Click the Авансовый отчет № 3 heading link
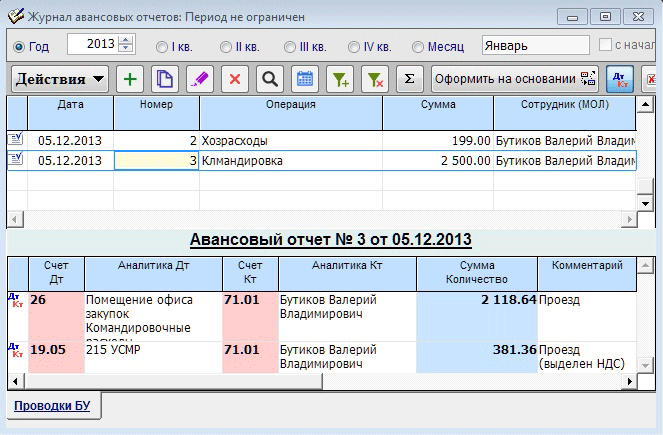The image size is (663, 435). click(x=331, y=239)
